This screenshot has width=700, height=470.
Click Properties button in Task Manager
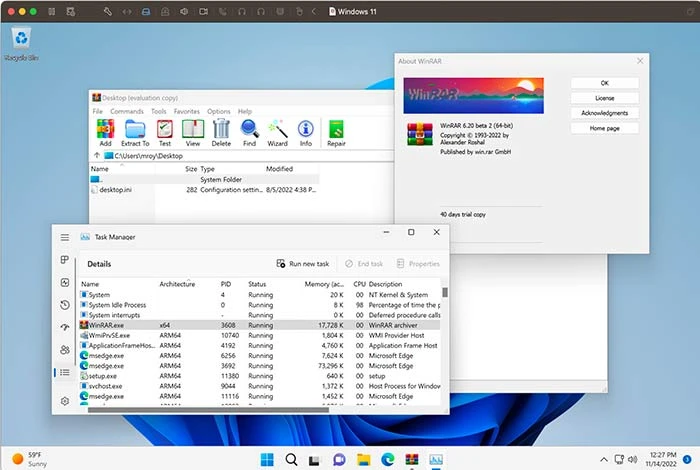coord(418,264)
